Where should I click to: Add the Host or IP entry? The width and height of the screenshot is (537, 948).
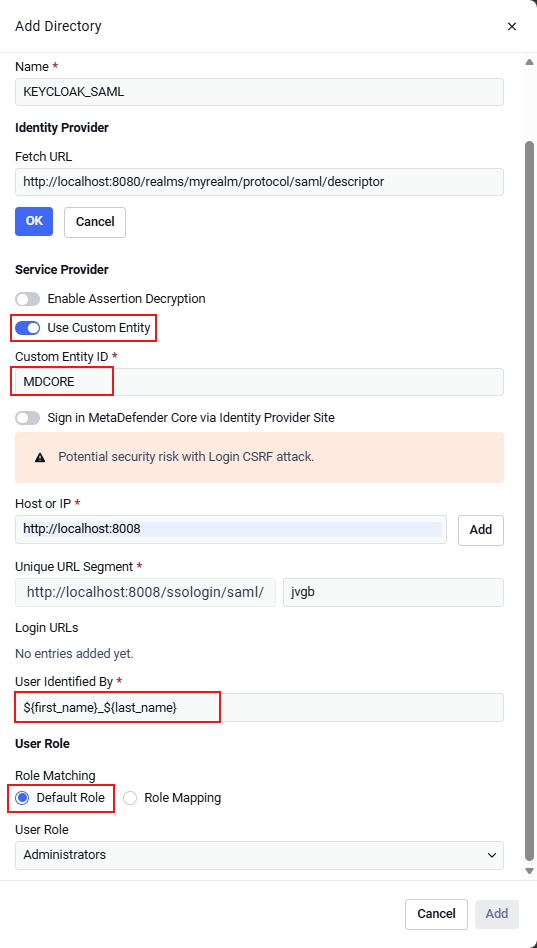coord(481,530)
